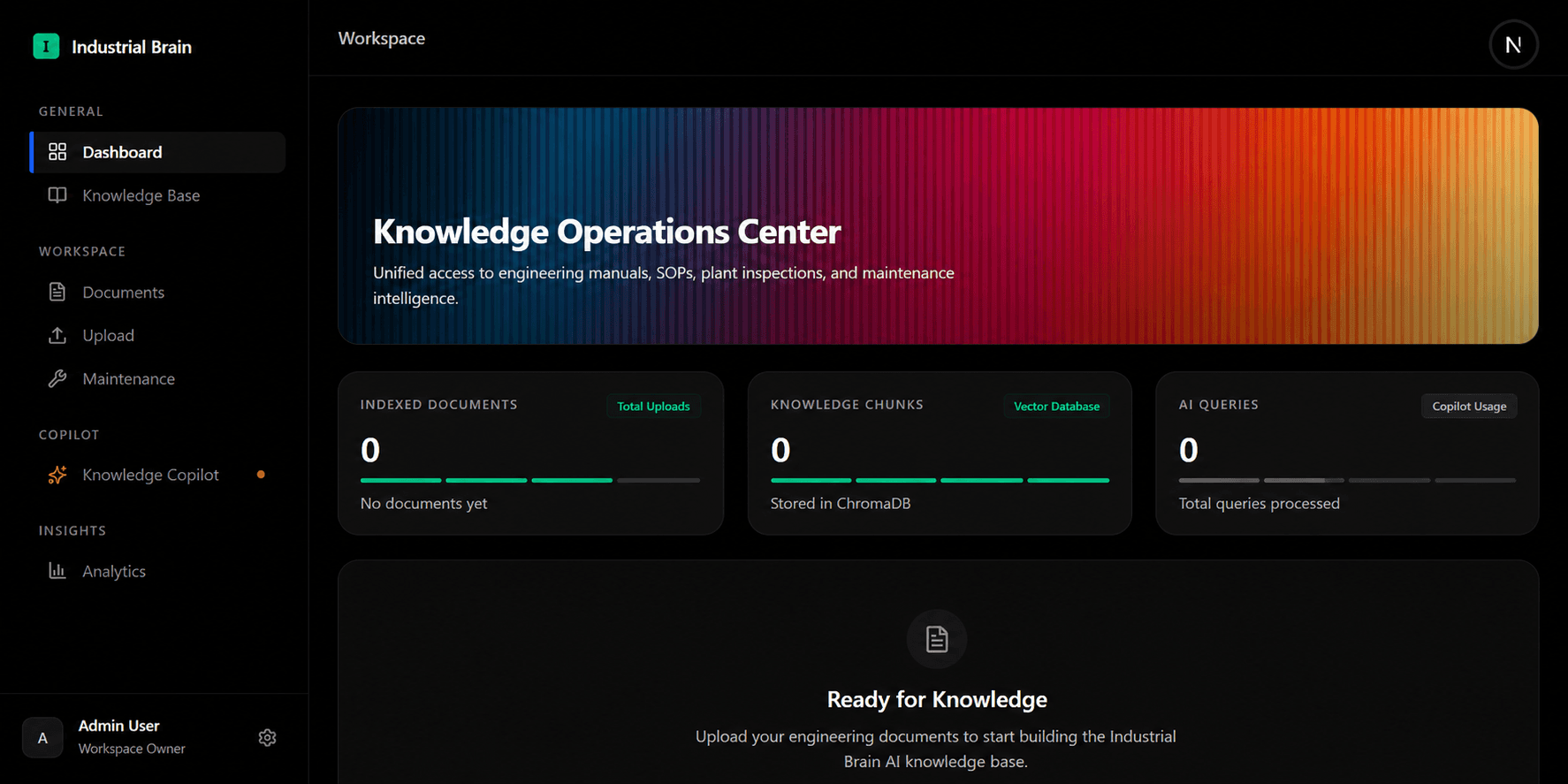Click the Industrial Brain title text
Screen dimensions: 1568x784
[132, 47]
